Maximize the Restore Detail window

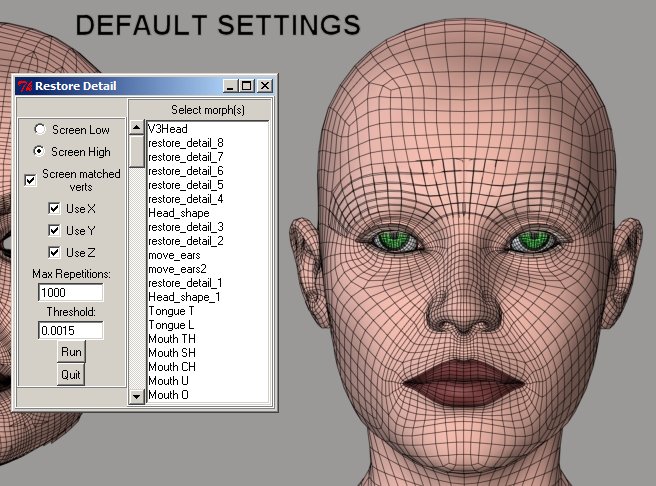(247, 86)
